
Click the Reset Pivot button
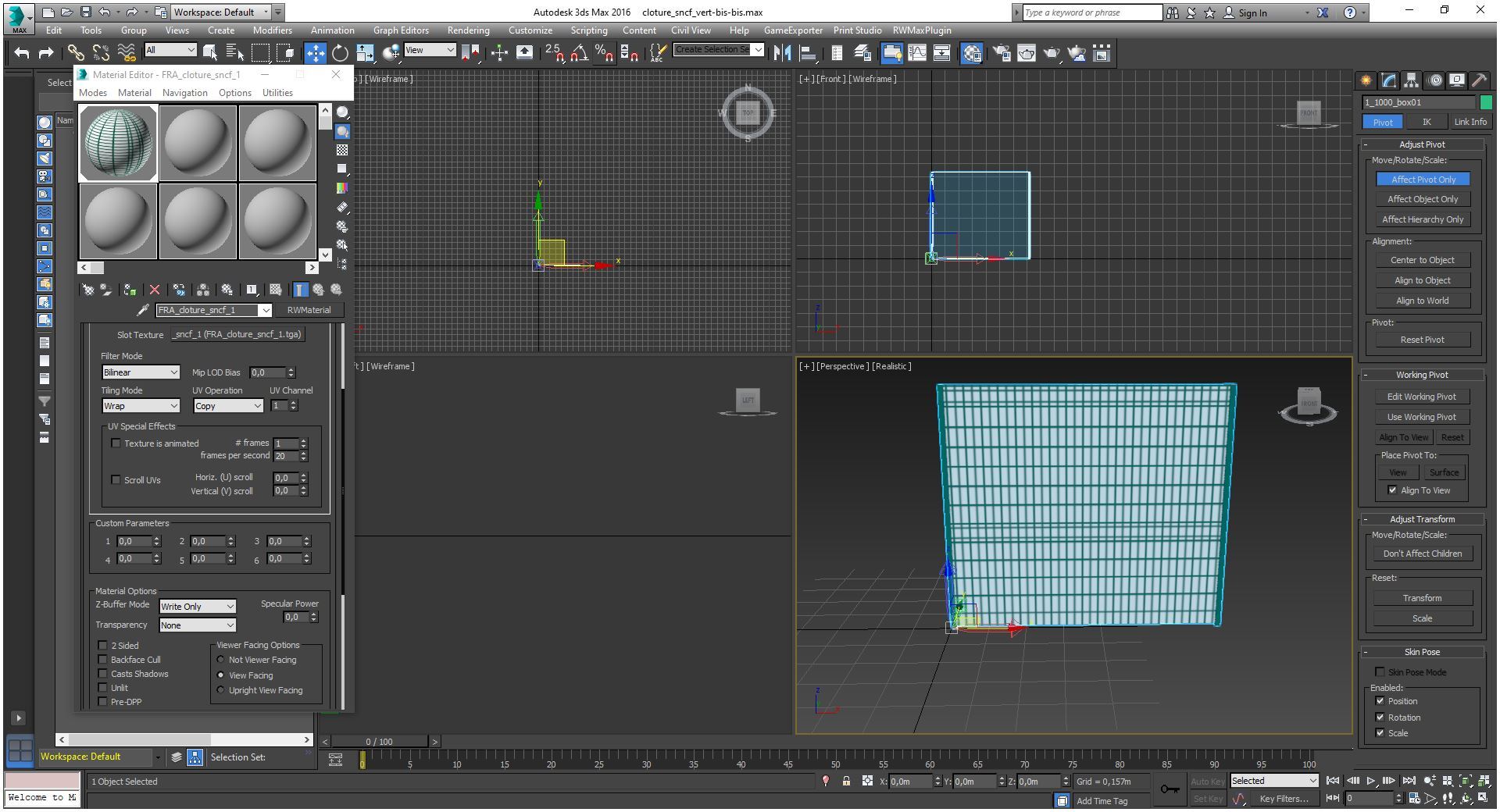1422,340
